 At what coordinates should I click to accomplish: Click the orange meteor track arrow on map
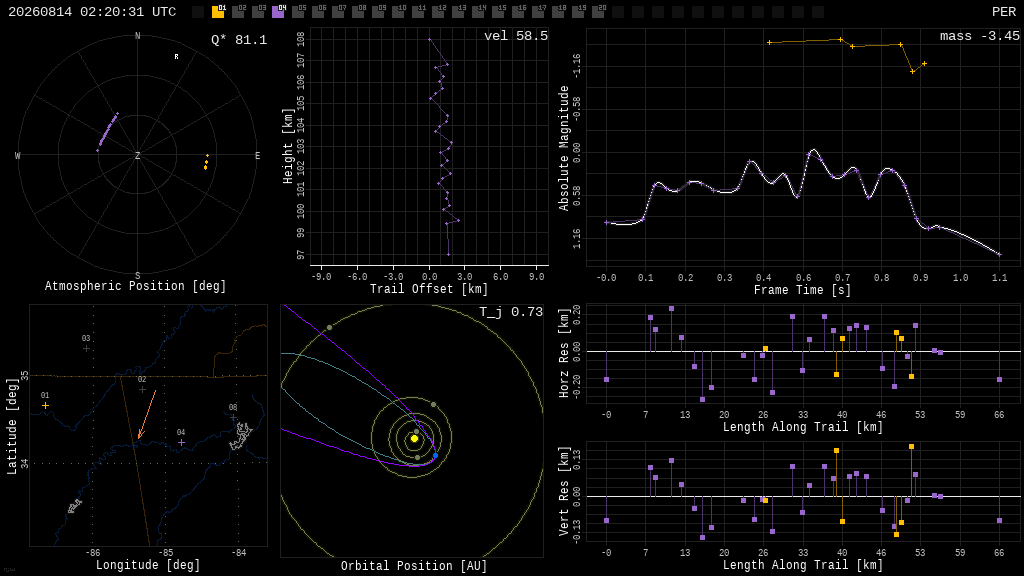(147, 415)
